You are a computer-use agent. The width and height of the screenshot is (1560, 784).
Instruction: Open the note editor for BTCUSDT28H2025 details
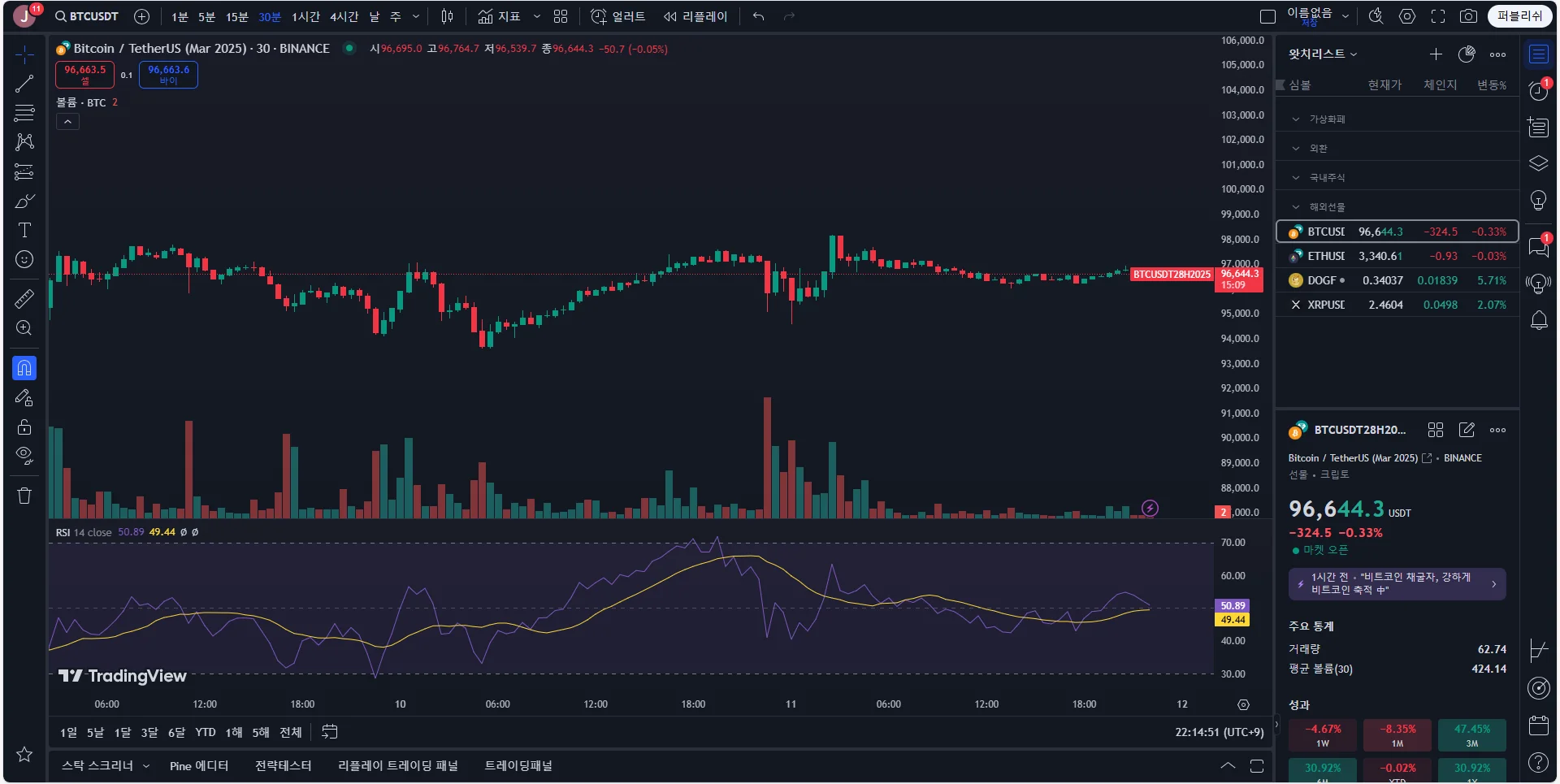tap(1467, 430)
